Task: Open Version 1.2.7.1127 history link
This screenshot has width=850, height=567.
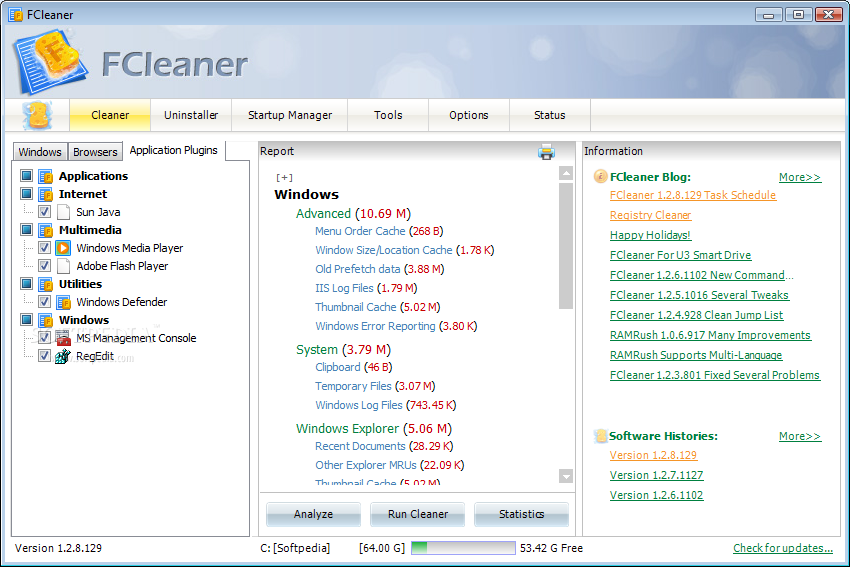Action: click(656, 475)
